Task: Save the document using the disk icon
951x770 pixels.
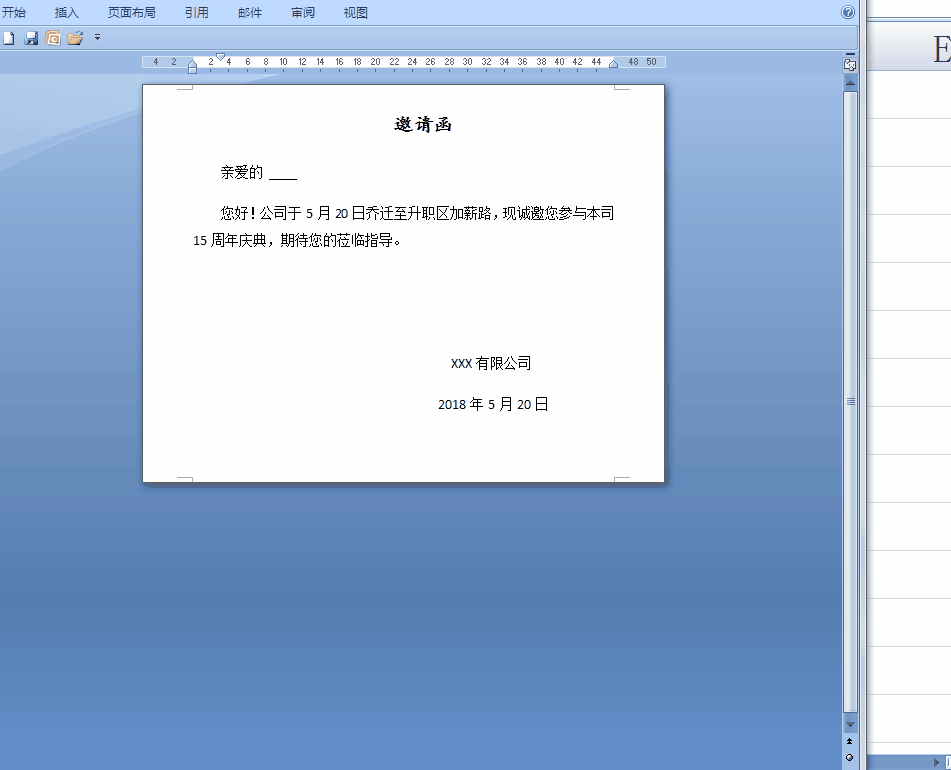Action: tap(31, 38)
